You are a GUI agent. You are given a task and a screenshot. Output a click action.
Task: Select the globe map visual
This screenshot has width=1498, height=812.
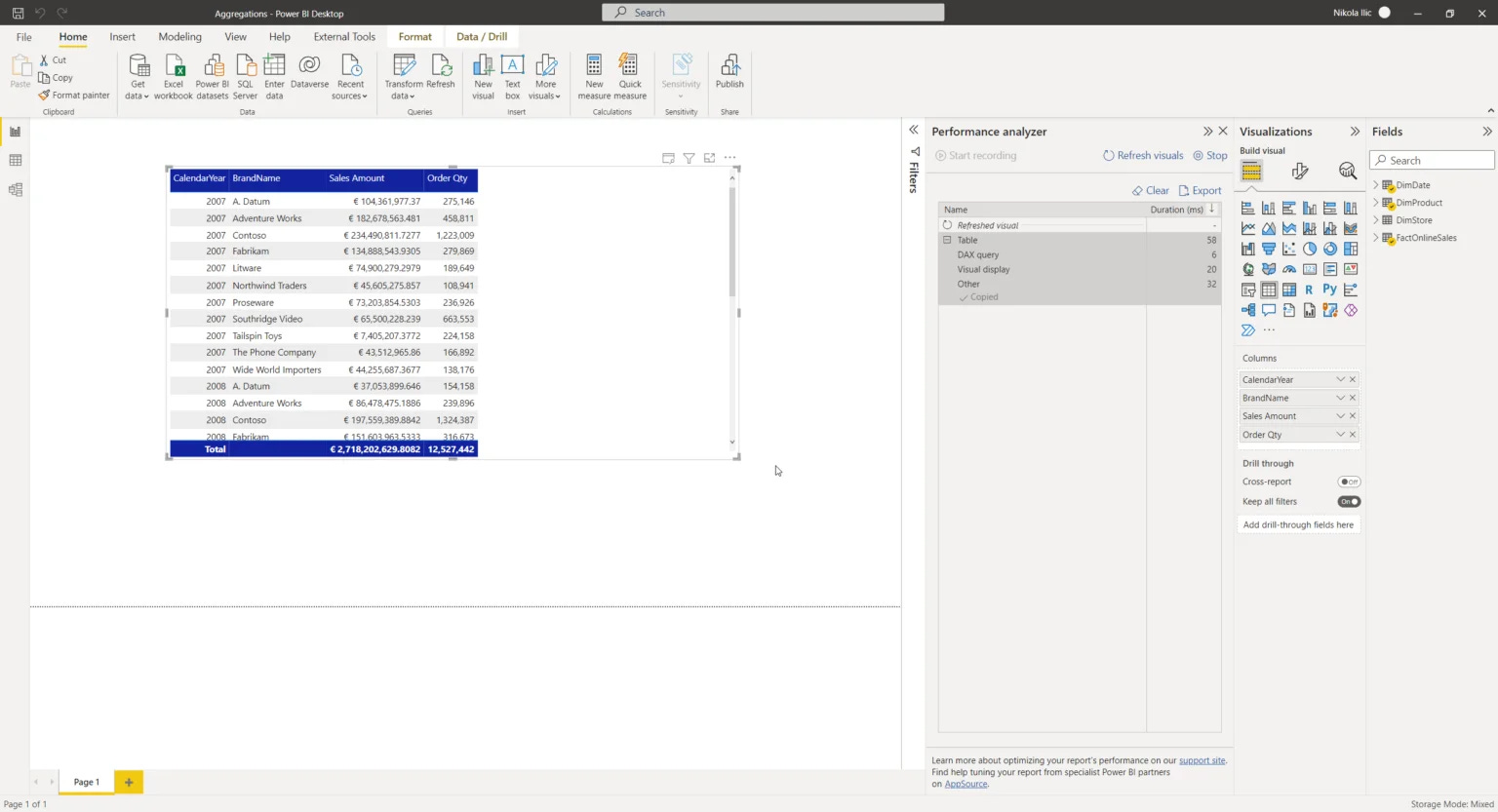pos(1248,269)
